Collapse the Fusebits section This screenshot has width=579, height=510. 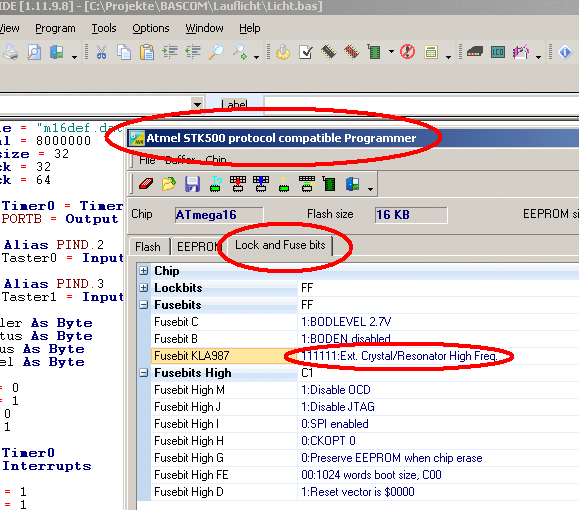click(144, 305)
